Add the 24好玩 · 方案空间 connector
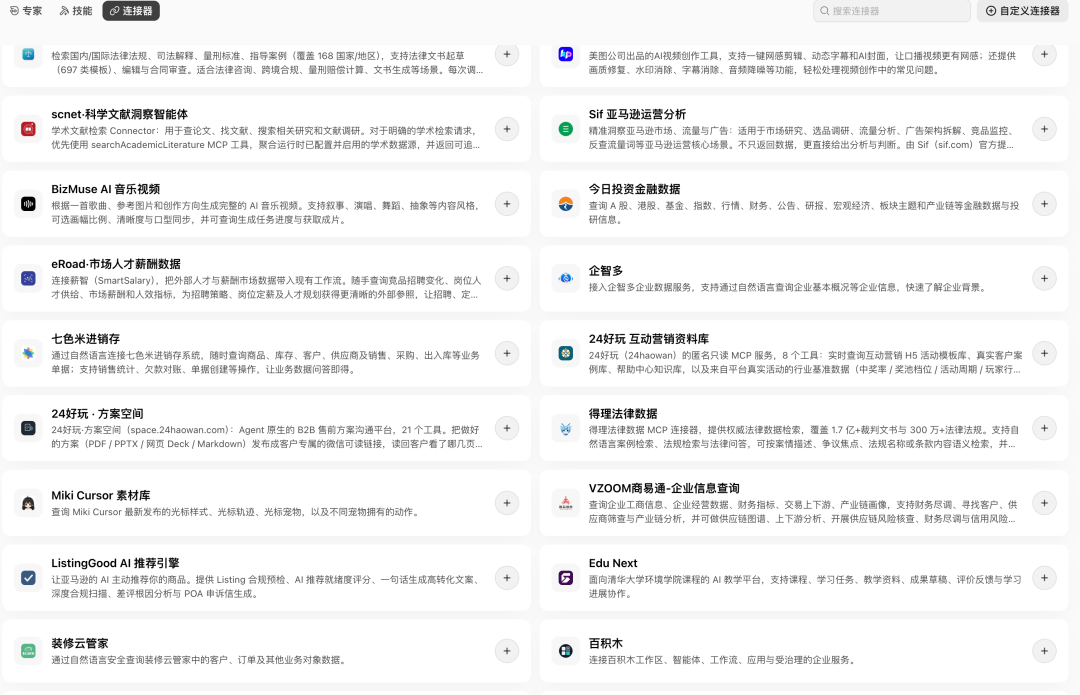Viewport: 1080px width, 695px height. coord(507,428)
